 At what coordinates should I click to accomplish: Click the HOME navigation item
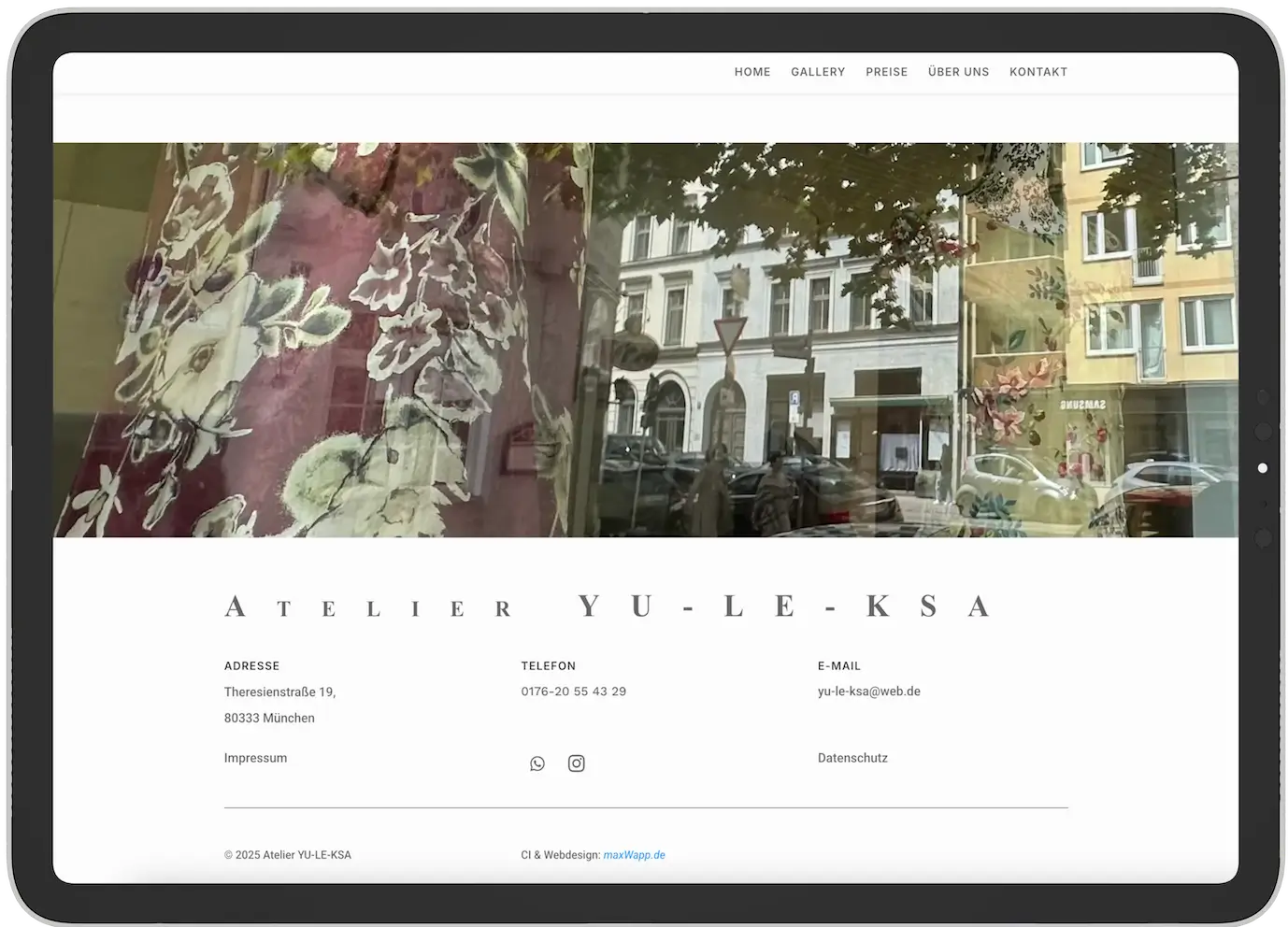click(x=752, y=72)
